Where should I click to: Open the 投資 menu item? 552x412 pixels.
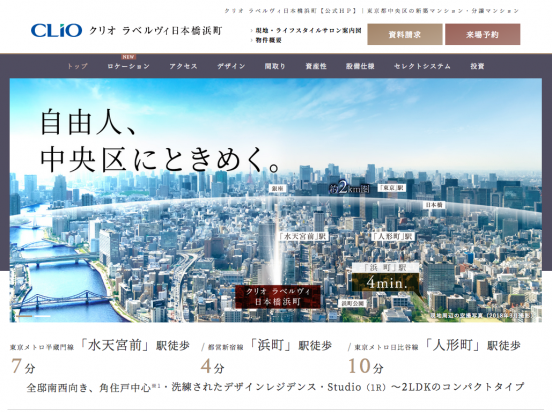477,66
